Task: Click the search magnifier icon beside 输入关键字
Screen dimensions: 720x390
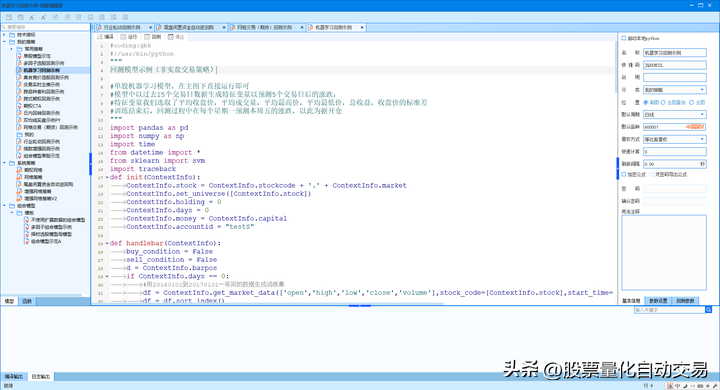Action: tap(709, 310)
